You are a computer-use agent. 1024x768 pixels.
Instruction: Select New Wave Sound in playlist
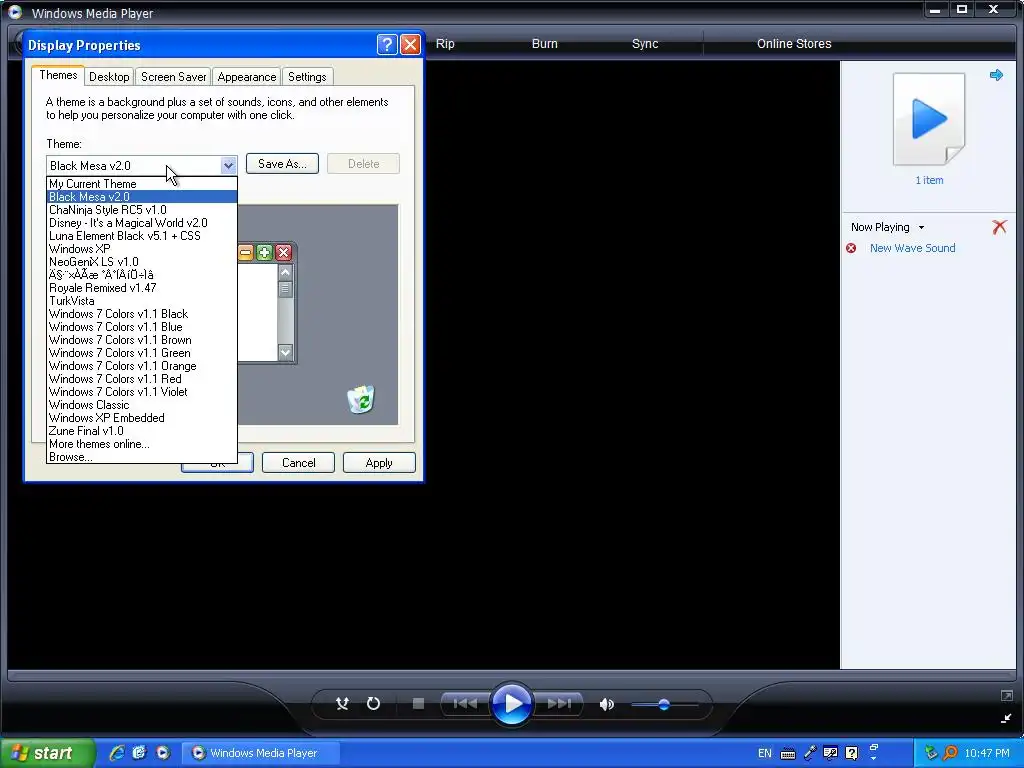912,248
